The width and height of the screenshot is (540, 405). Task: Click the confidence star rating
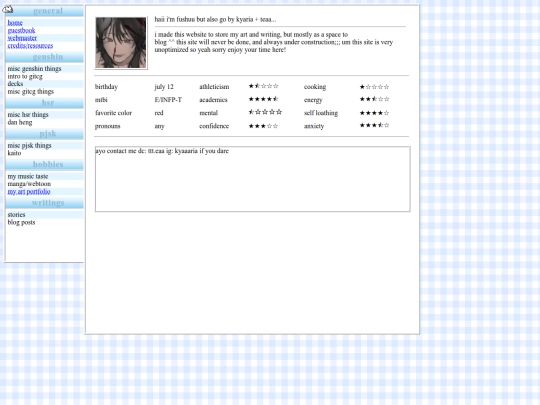(263, 126)
